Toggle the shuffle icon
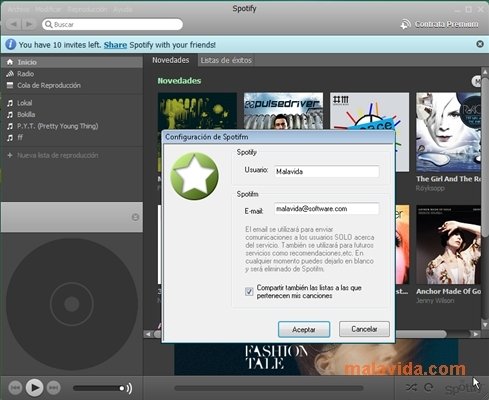Viewport: 489px width, 400px height. [411, 387]
